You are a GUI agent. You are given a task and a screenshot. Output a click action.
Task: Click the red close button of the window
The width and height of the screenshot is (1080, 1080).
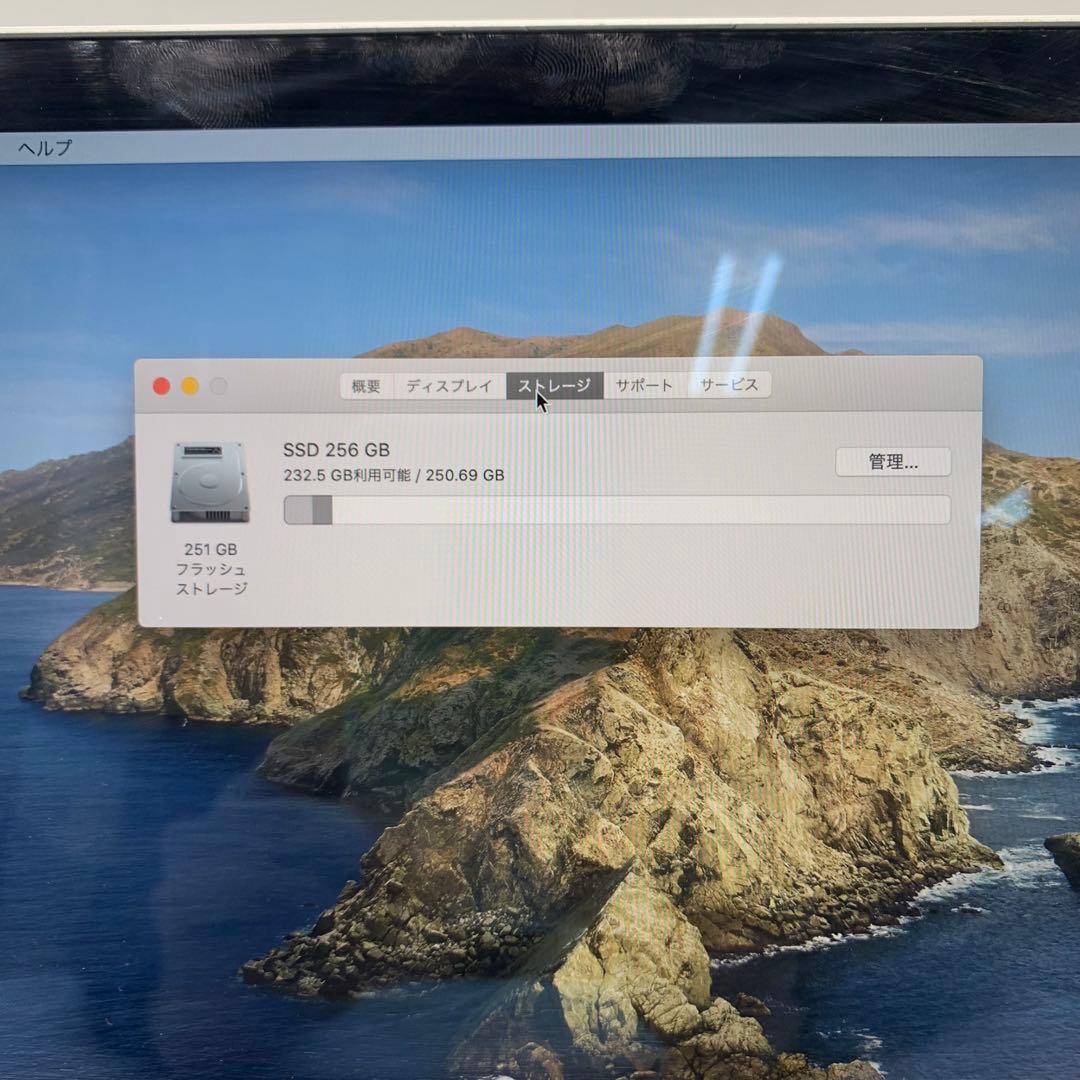[x=161, y=384]
